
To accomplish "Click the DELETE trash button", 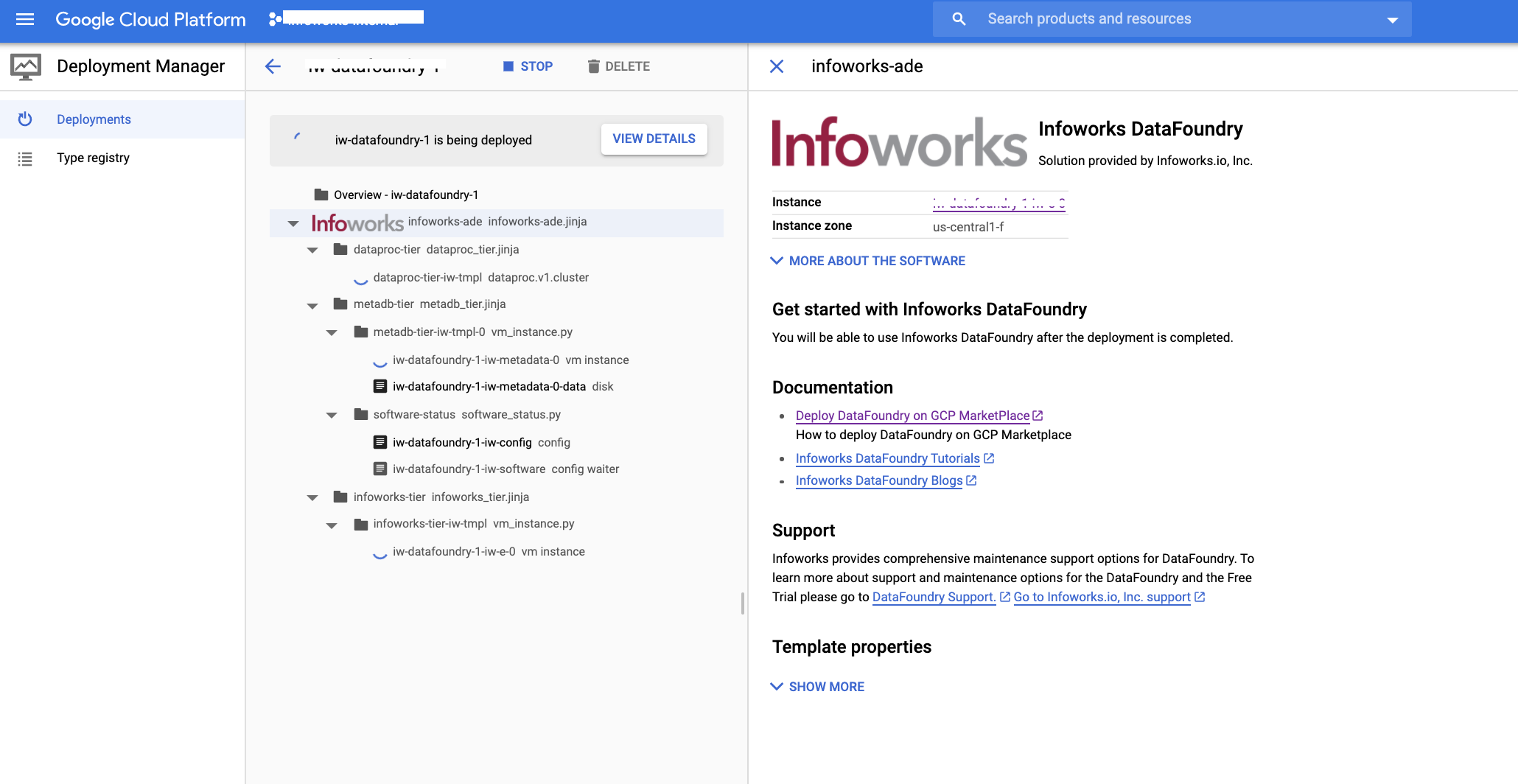I will [x=618, y=66].
